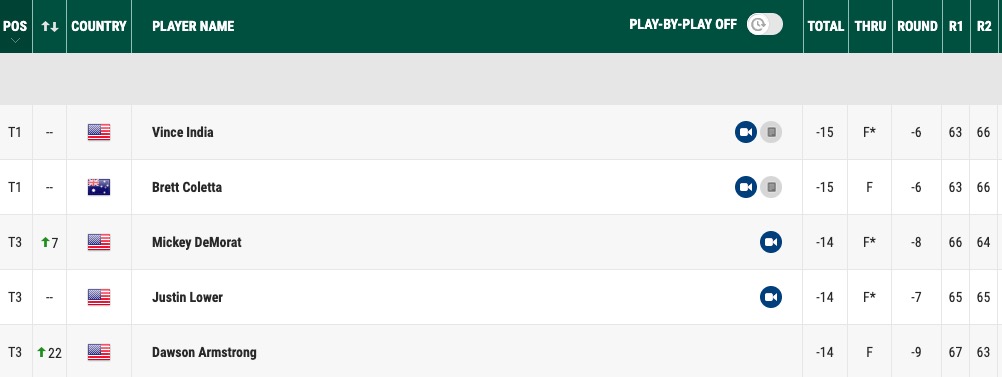Image resolution: width=1002 pixels, height=377 pixels.
Task: Click USA flag next to Vince India
Action: 99,132
